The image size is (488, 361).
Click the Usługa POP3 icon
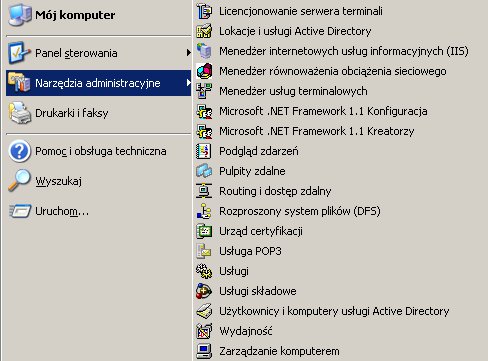point(204,251)
